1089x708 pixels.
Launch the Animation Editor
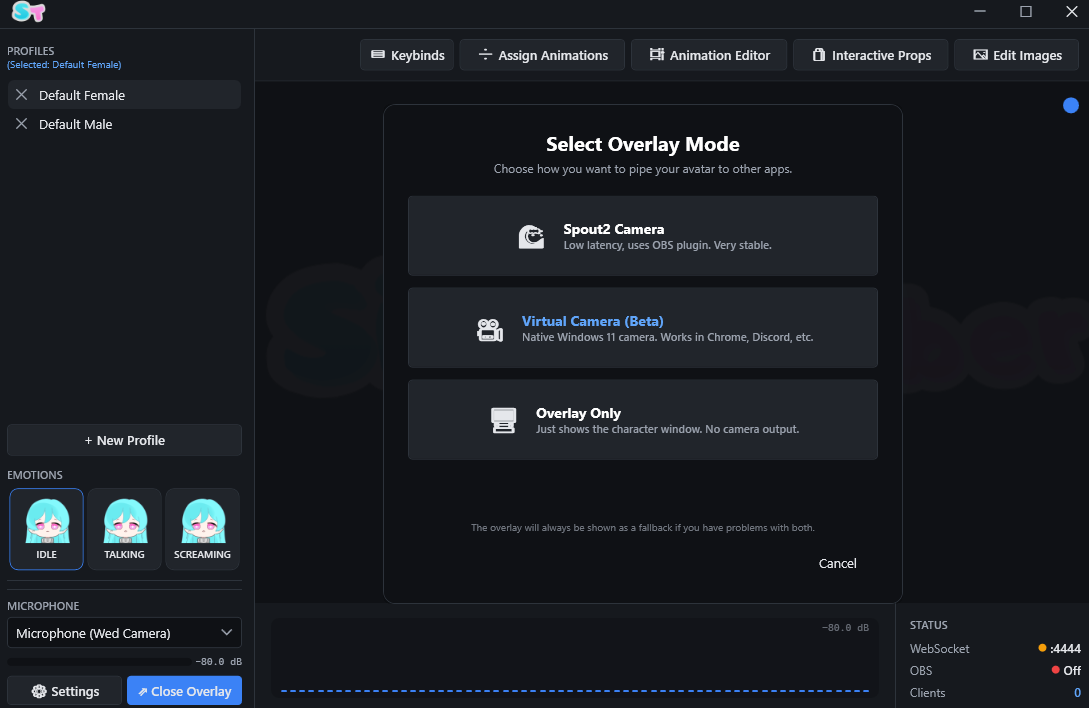pyautogui.click(x=709, y=55)
